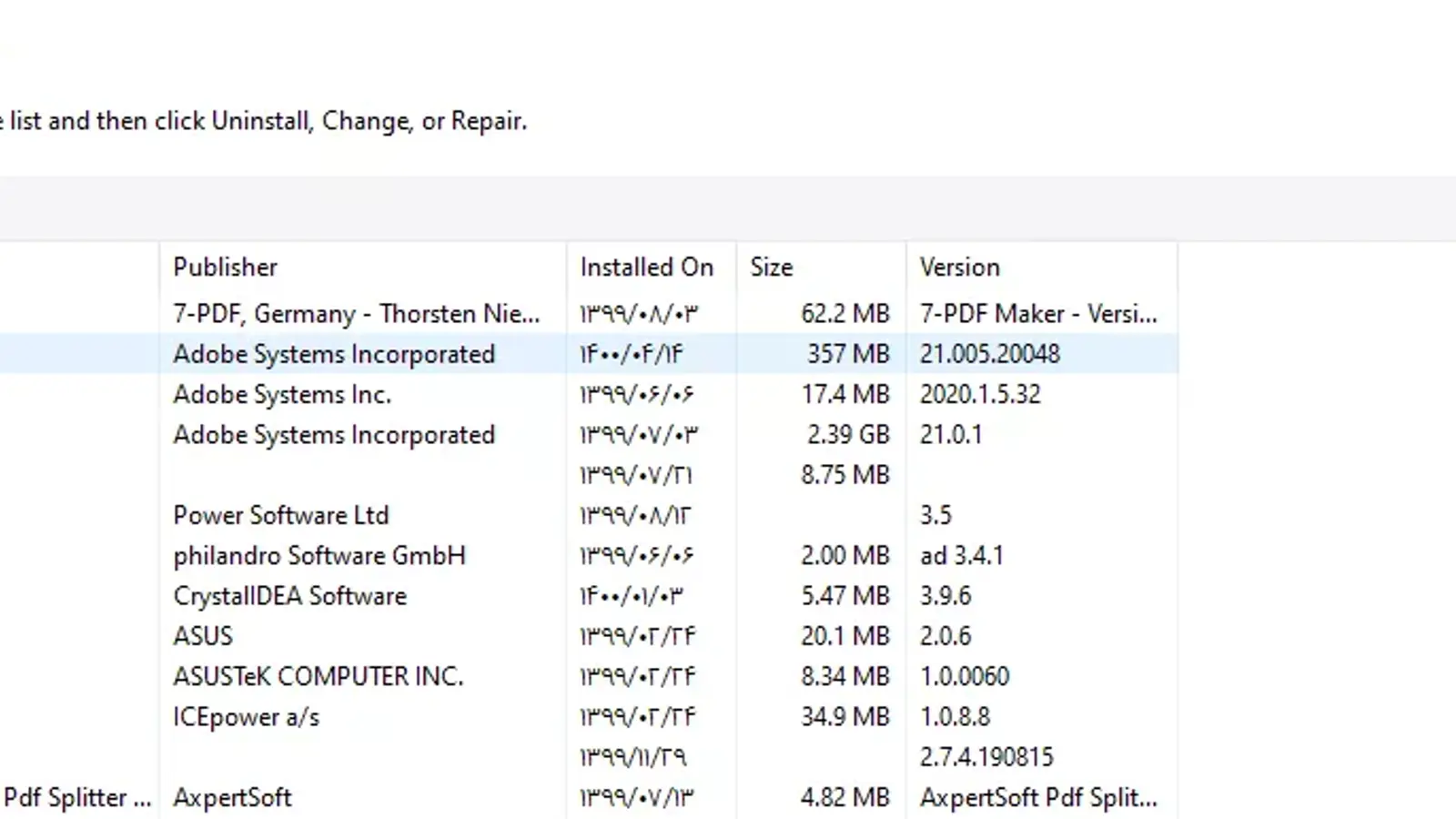Click the 7-PDF Maker version cell
The image size is (1456, 819).
(1037, 314)
